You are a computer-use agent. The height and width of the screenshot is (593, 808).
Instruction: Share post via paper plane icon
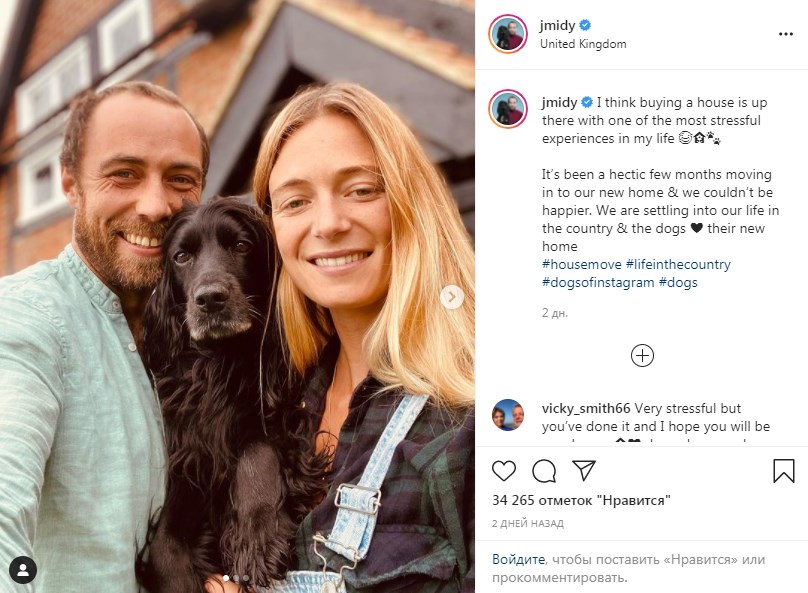[584, 470]
